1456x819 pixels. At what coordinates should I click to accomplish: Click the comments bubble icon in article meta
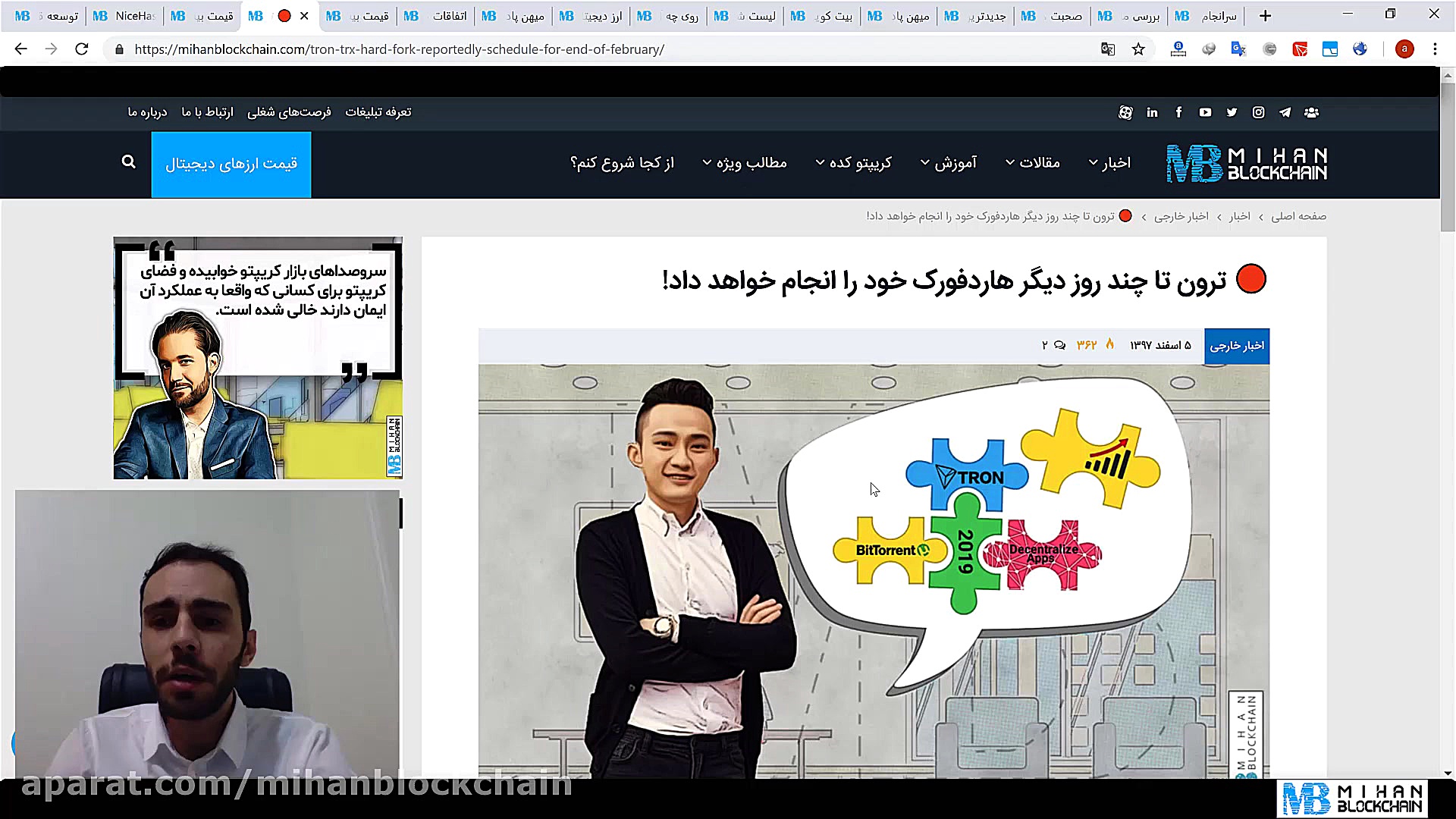[1059, 346]
